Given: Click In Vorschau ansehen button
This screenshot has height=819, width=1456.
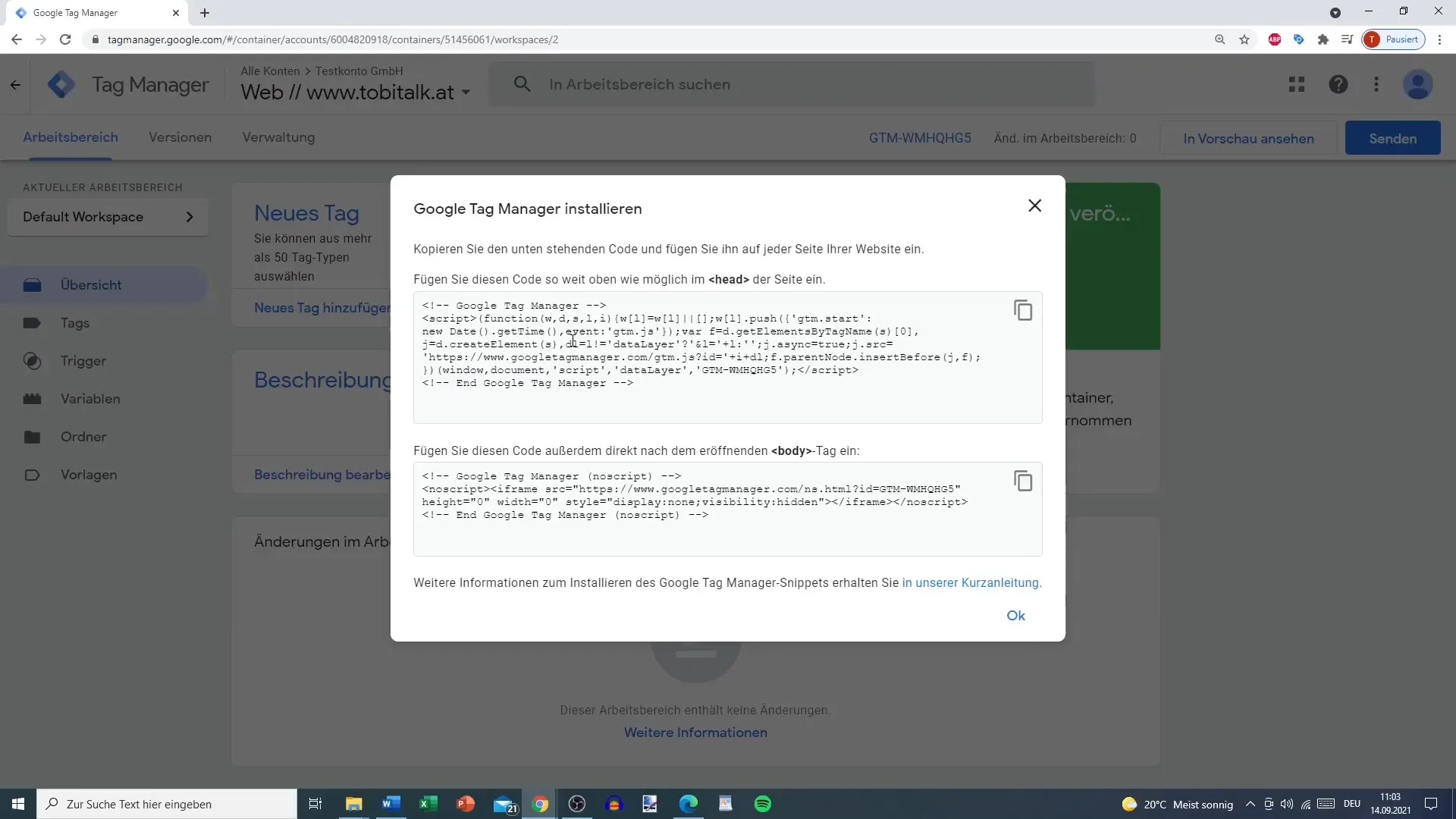Looking at the screenshot, I should (x=1248, y=139).
